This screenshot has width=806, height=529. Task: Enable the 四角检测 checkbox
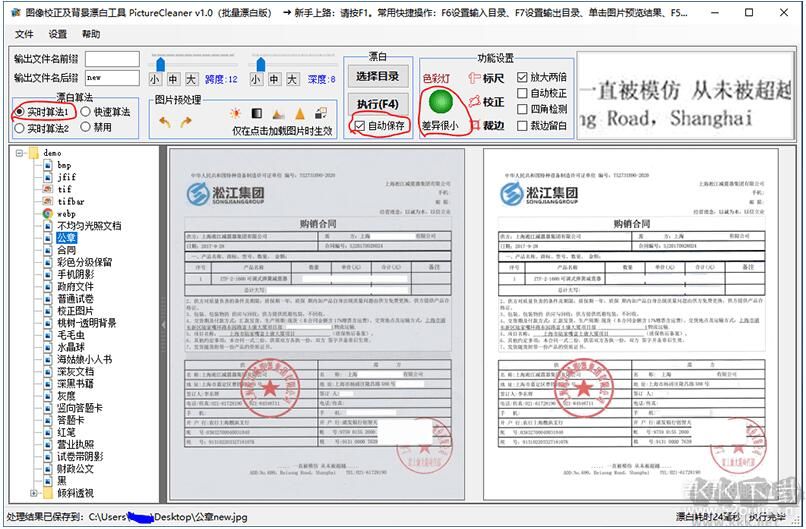click(522, 109)
